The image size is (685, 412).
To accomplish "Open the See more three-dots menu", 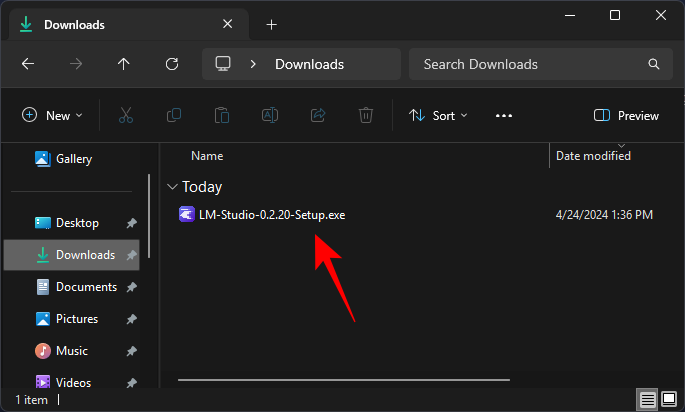I will 504,116.
